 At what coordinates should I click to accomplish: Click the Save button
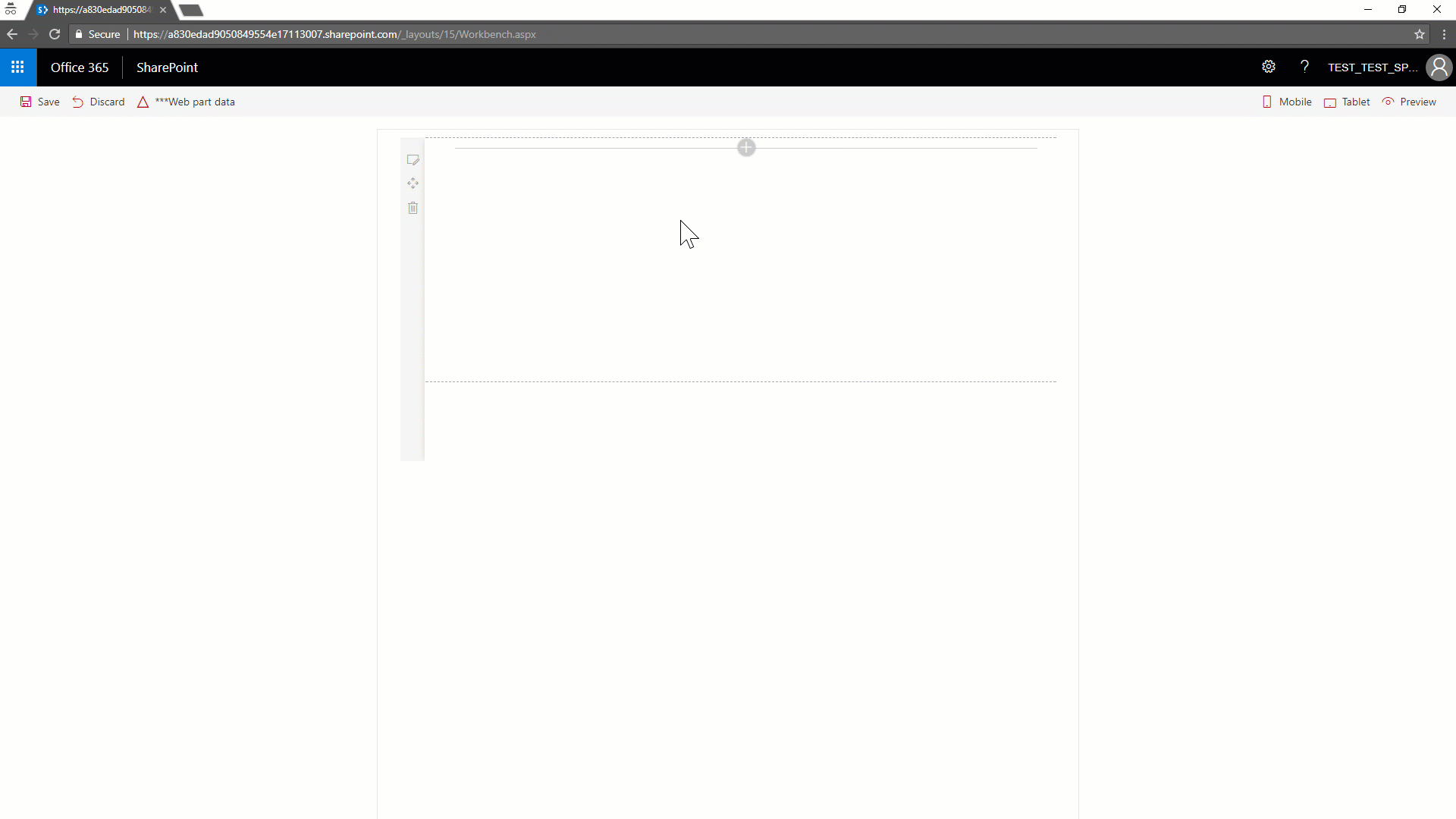(40, 101)
